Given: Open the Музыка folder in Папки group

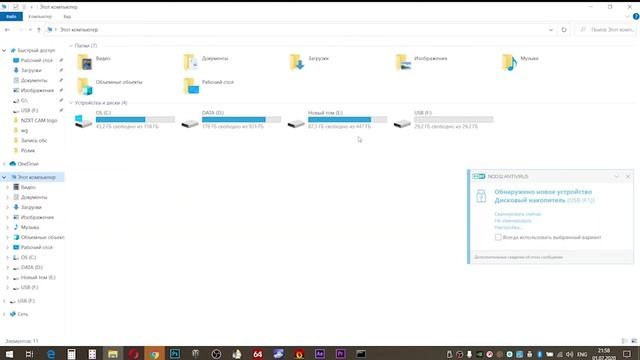Looking at the screenshot, I should pyautogui.click(x=520, y=62).
